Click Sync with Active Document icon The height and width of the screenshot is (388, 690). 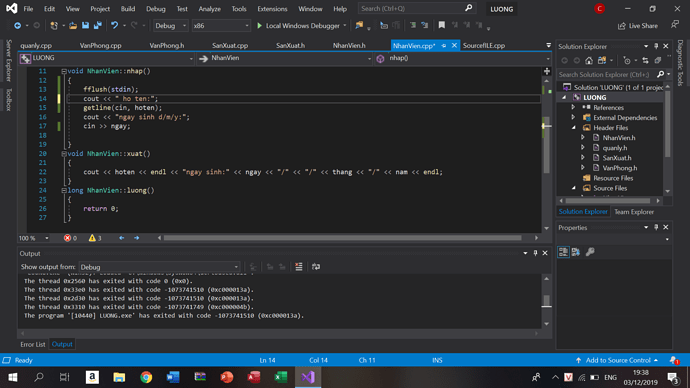(645, 60)
